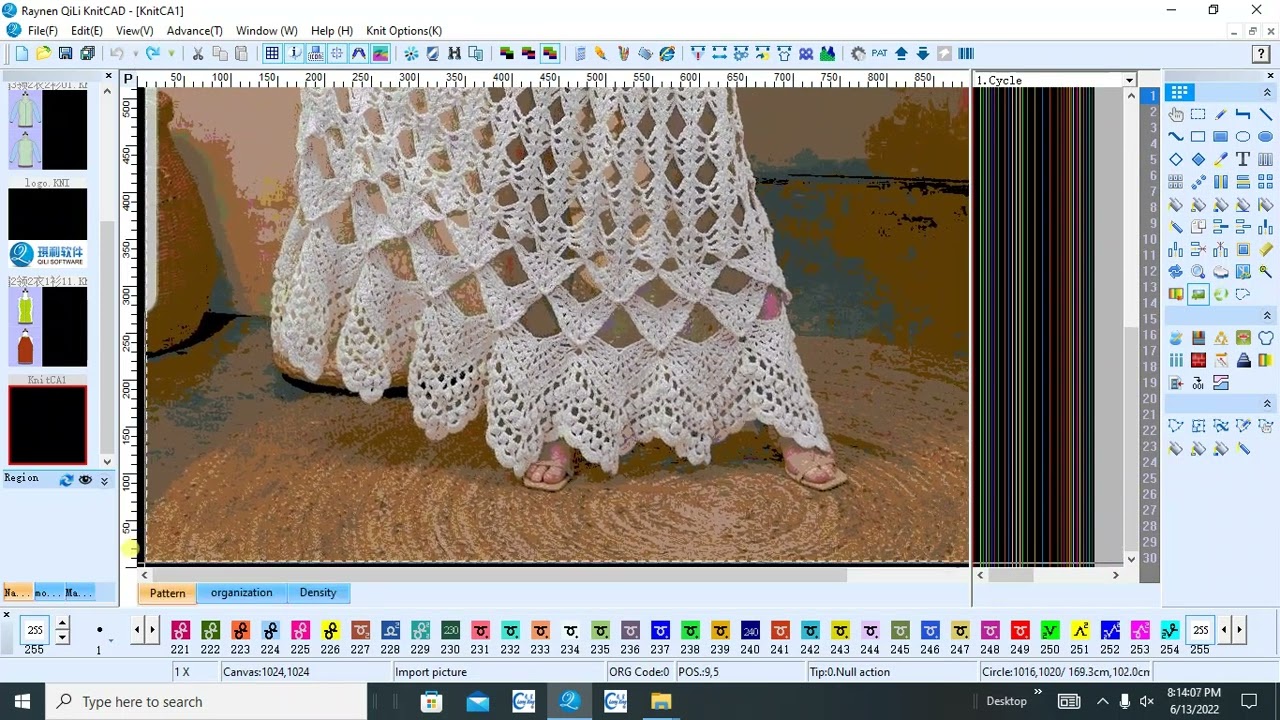Click the Type here to search box

207,701
